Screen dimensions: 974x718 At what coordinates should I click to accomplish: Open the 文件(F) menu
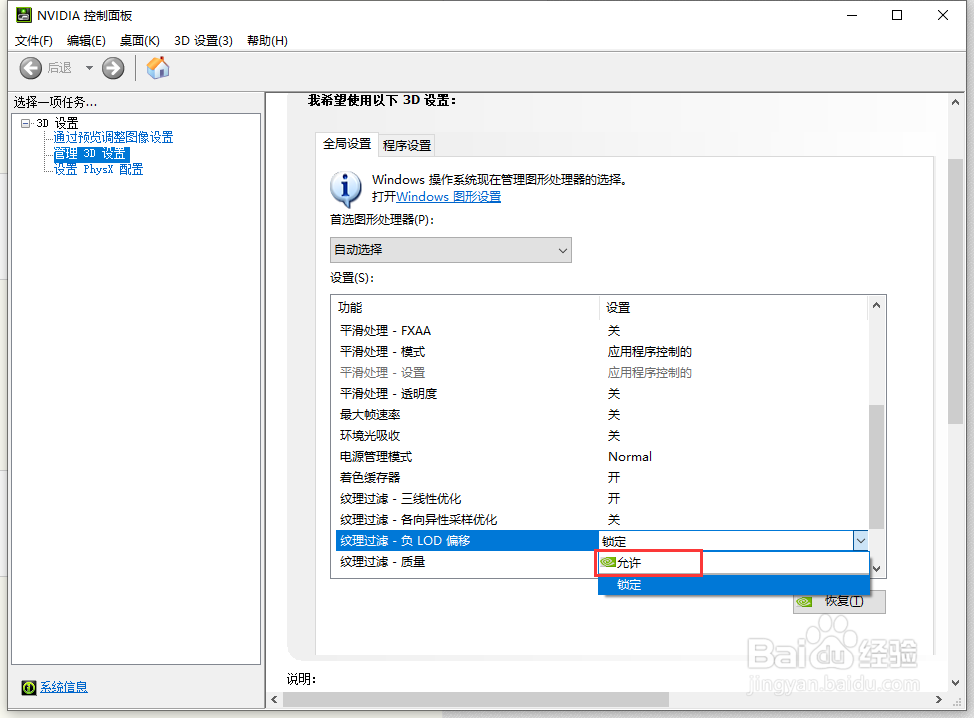pyautogui.click(x=34, y=40)
